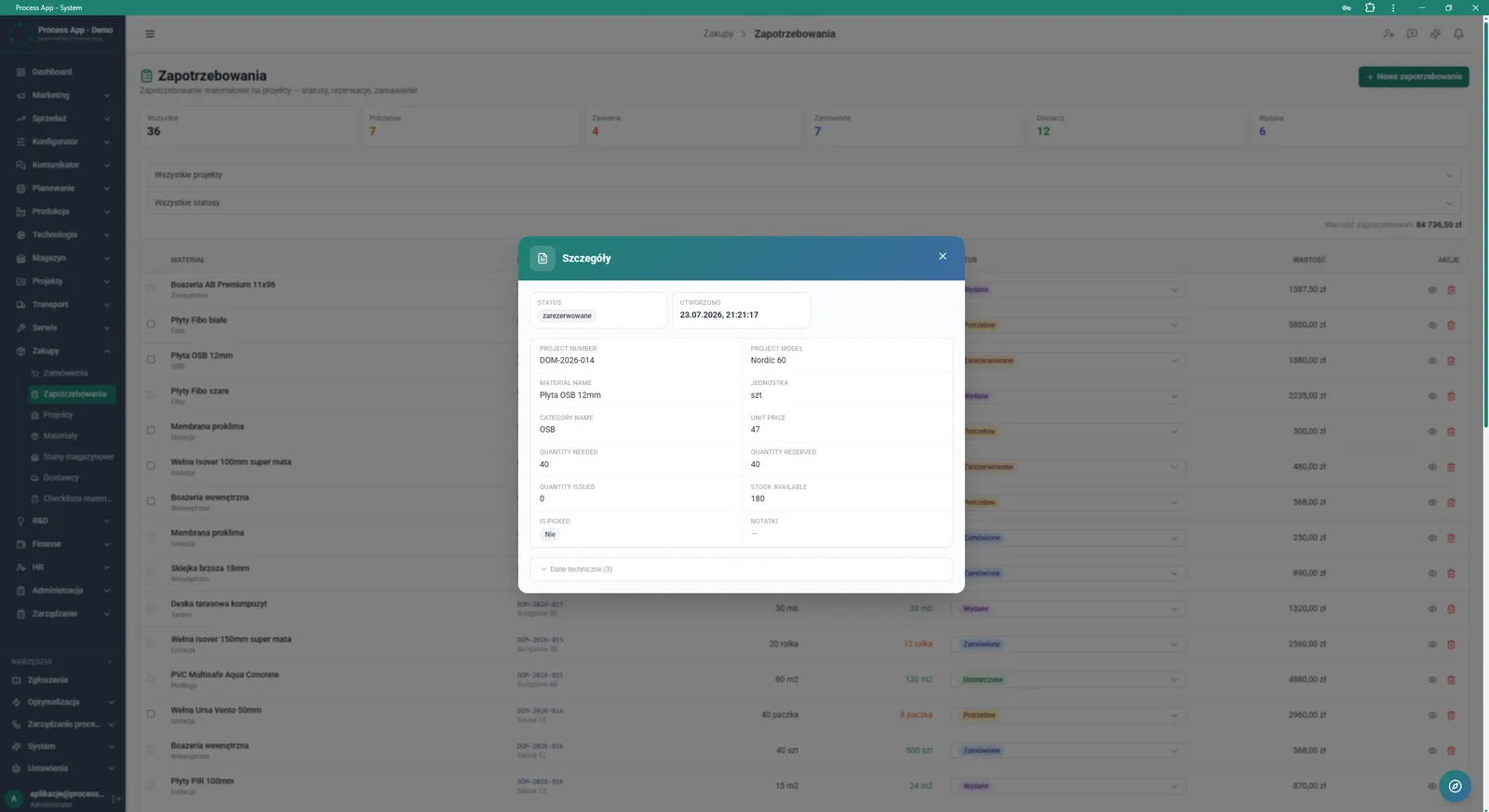Screen dimensions: 1489x812
Task: Click the Optymalizacja sidebar icon
Action: pyautogui.click(x=16, y=702)
